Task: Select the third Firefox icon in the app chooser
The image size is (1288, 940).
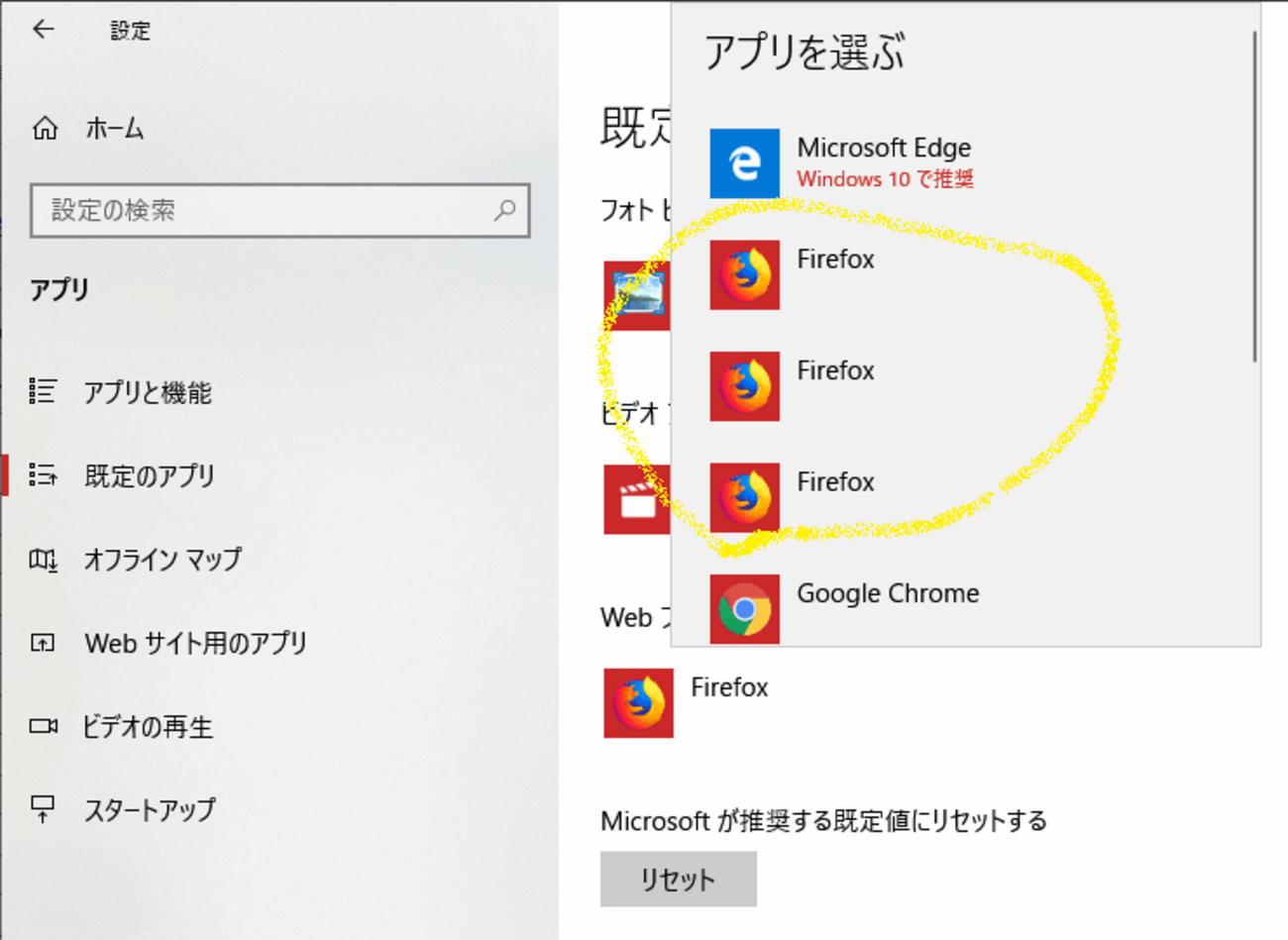Action: (x=744, y=497)
